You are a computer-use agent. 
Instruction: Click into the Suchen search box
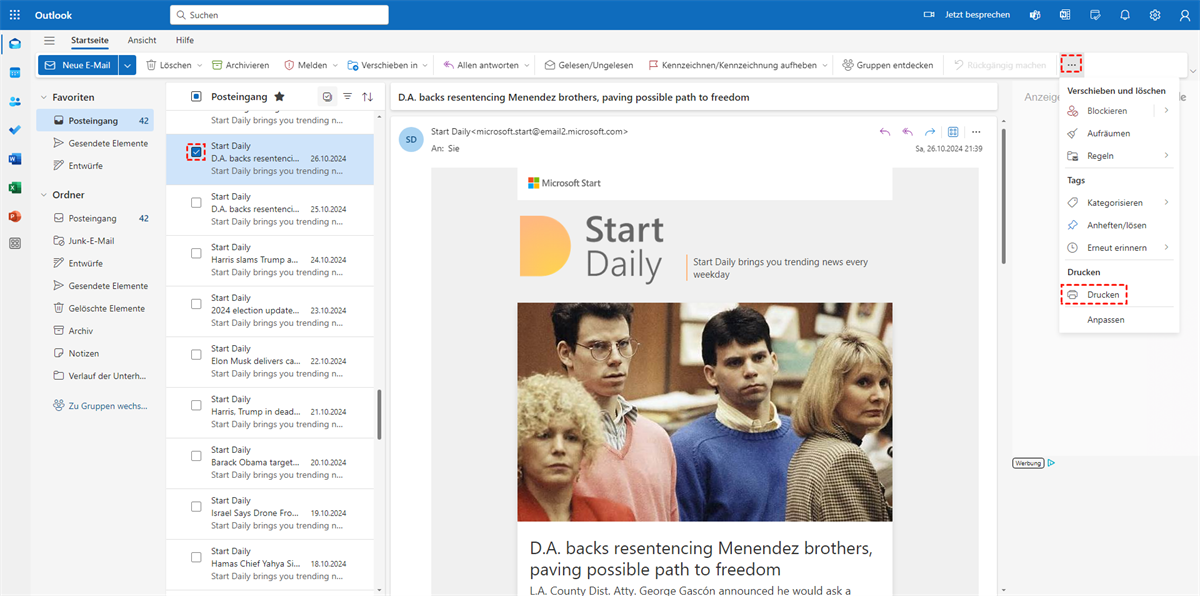point(280,15)
